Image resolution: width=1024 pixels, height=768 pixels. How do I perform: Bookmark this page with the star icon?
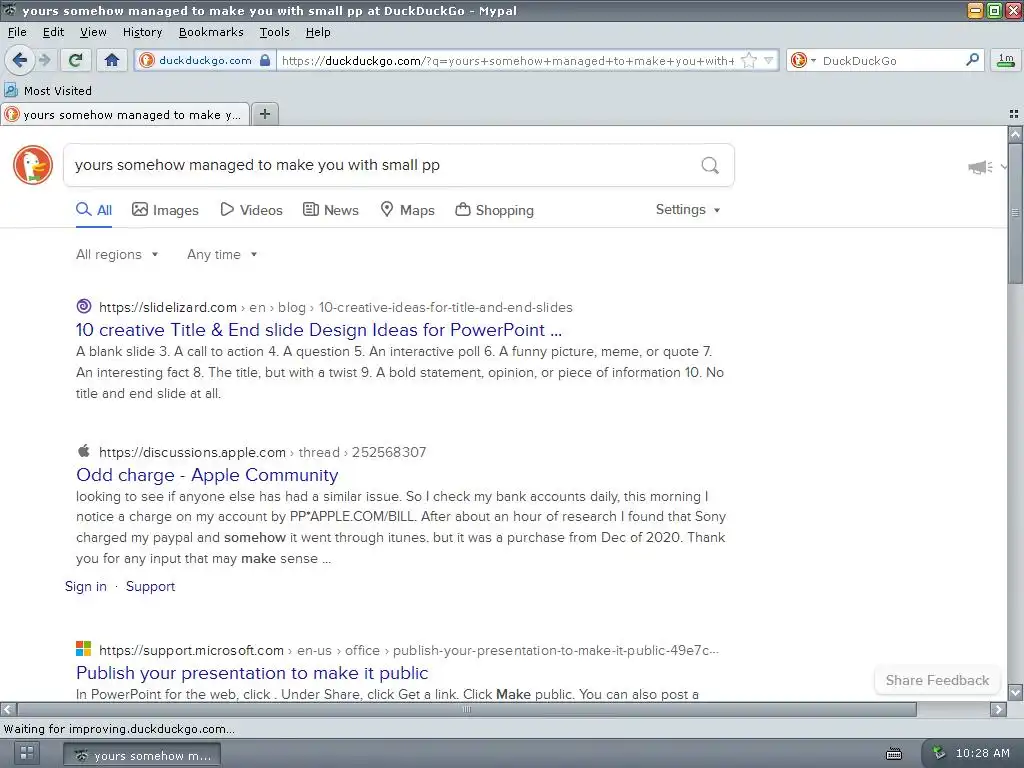click(749, 61)
